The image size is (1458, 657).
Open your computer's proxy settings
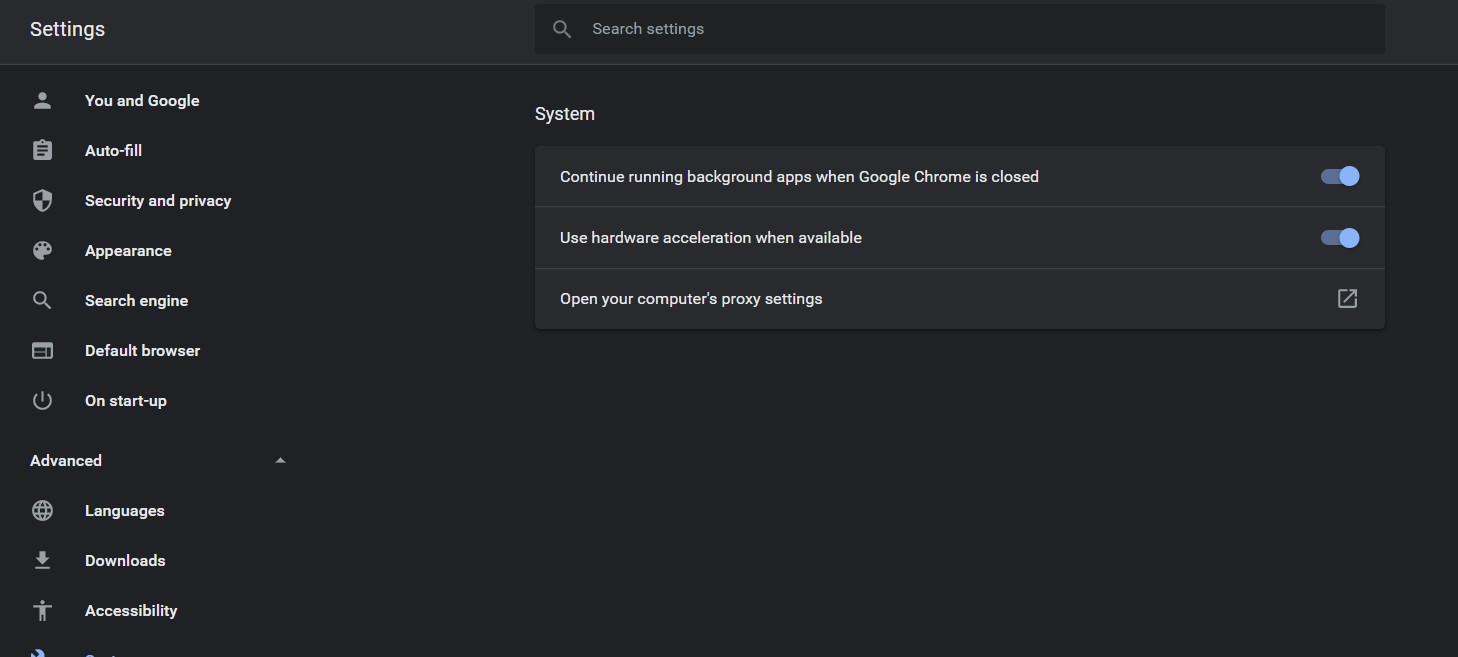(x=691, y=299)
